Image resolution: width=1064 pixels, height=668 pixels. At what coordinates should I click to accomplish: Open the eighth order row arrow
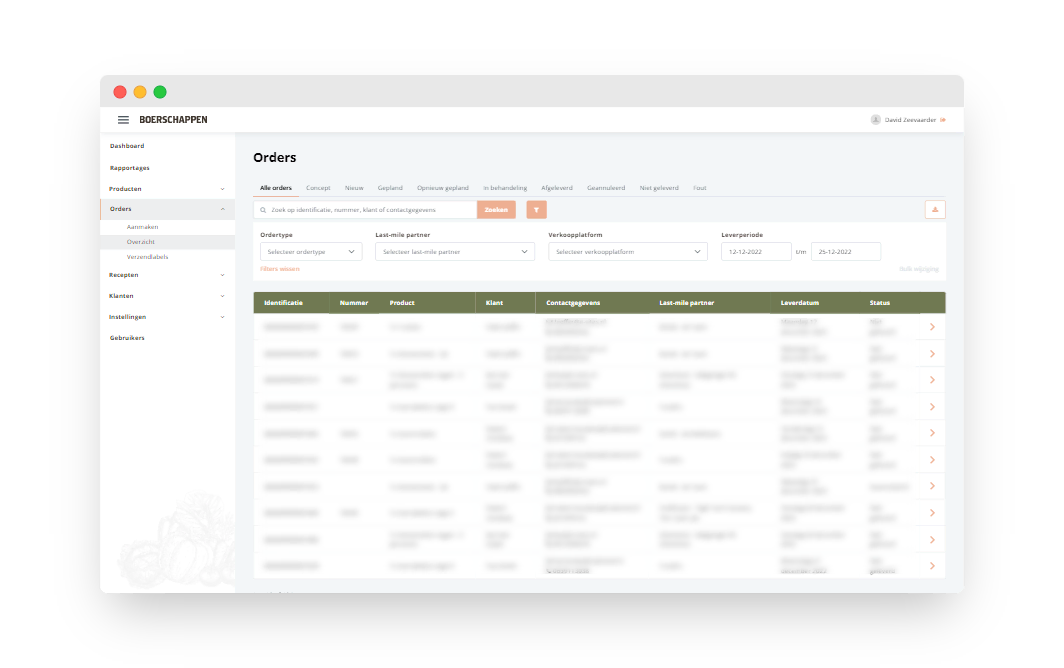[932, 513]
